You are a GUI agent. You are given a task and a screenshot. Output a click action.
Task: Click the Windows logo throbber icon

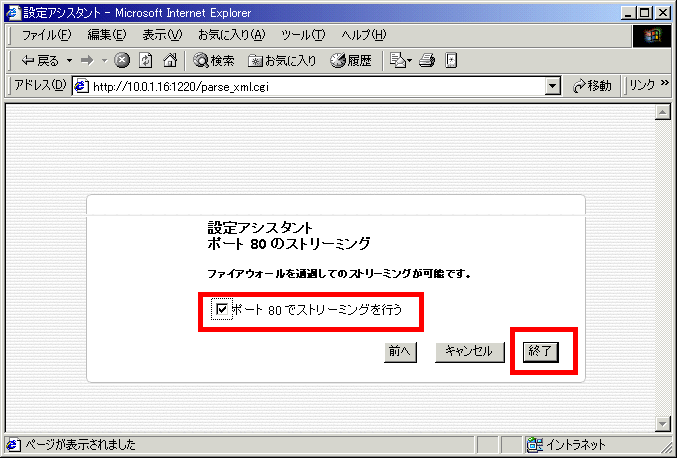pyautogui.click(x=652, y=37)
